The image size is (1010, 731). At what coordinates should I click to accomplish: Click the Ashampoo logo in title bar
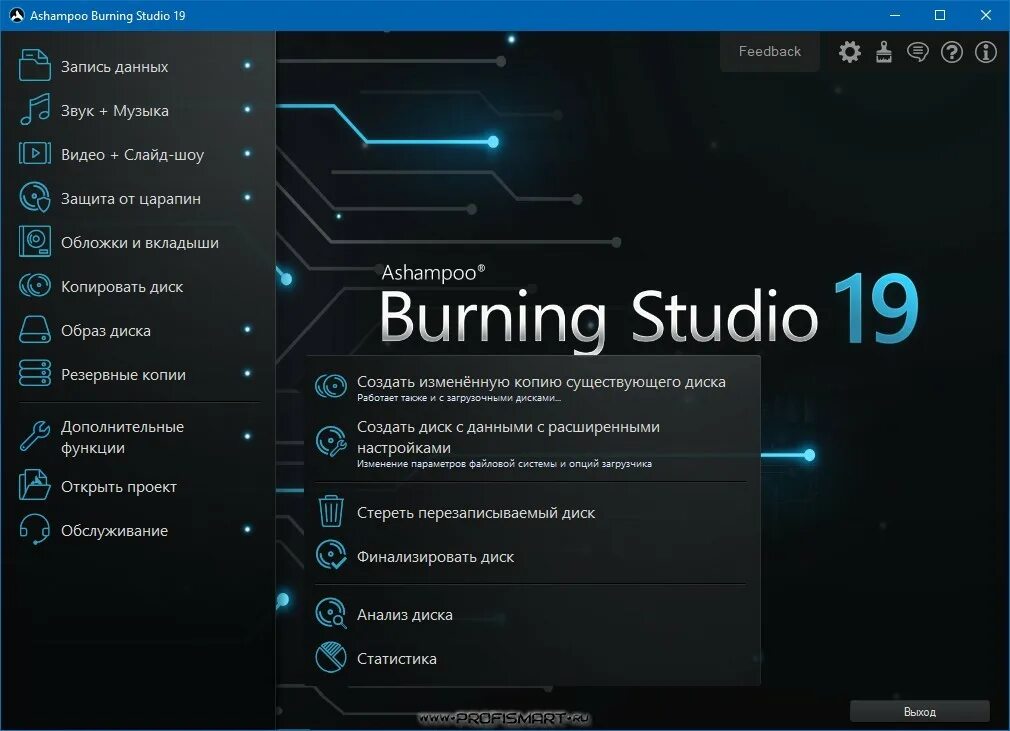(x=16, y=15)
